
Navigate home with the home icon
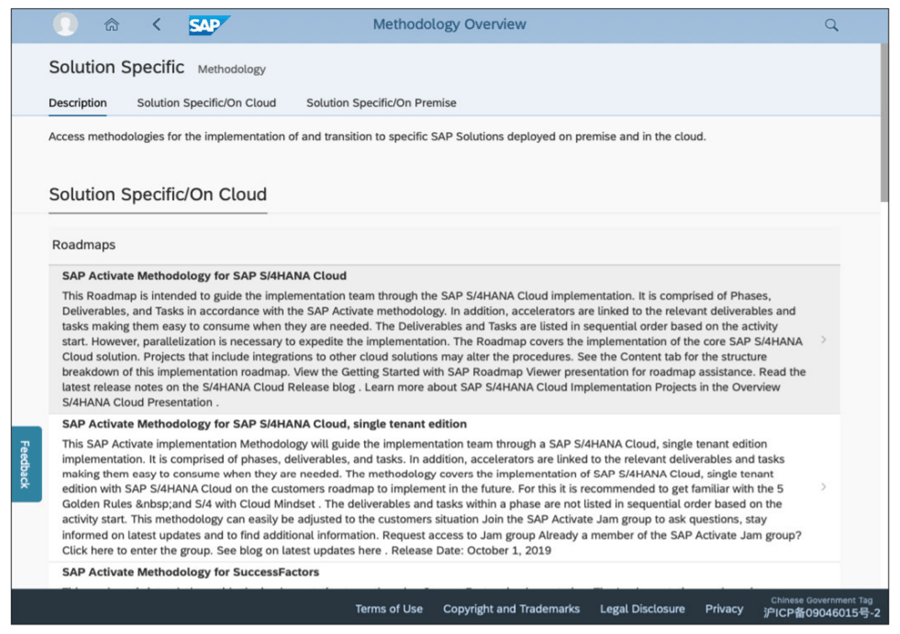(110, 23)
